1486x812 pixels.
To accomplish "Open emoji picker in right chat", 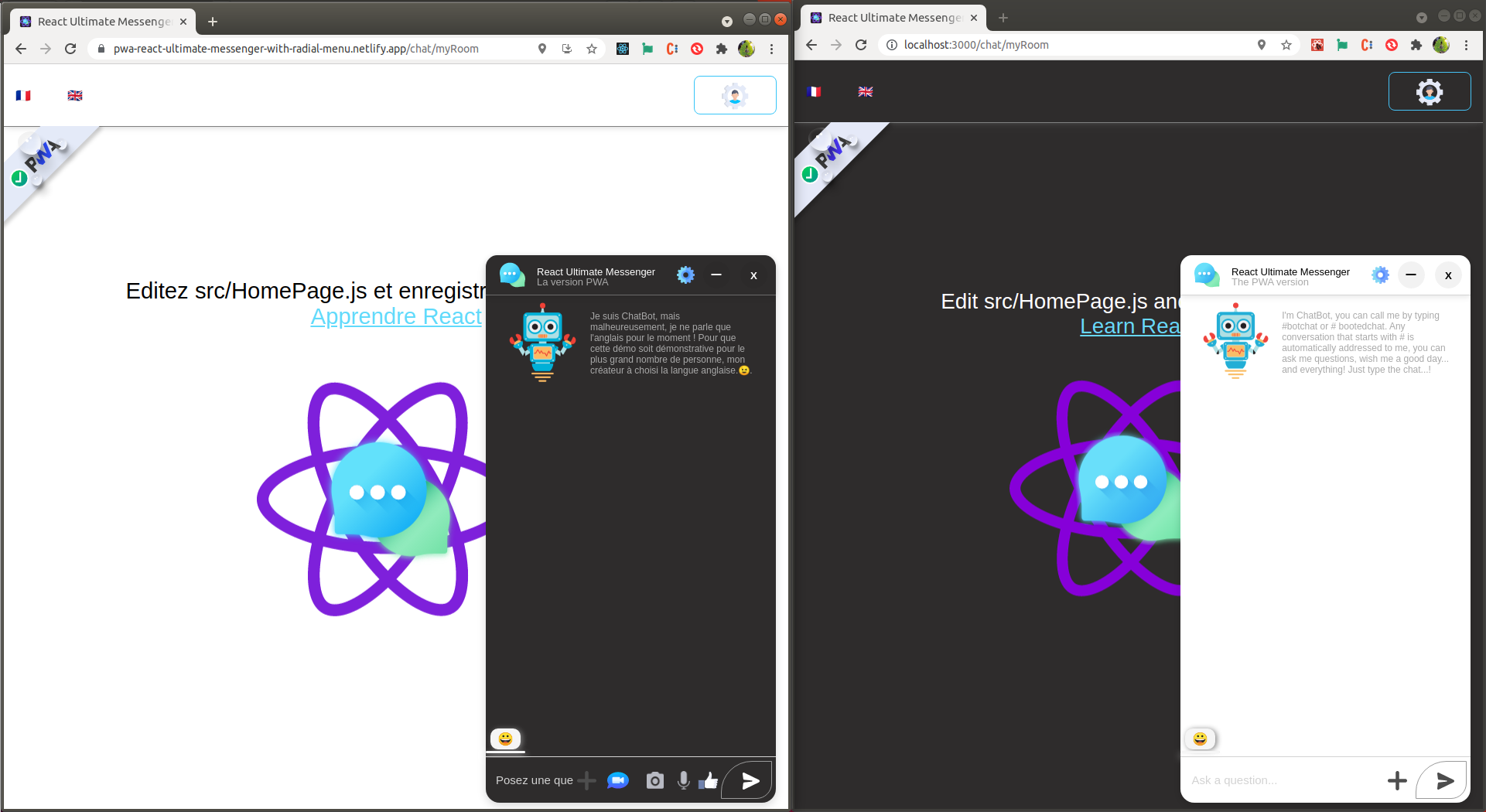I will 1200,739.
